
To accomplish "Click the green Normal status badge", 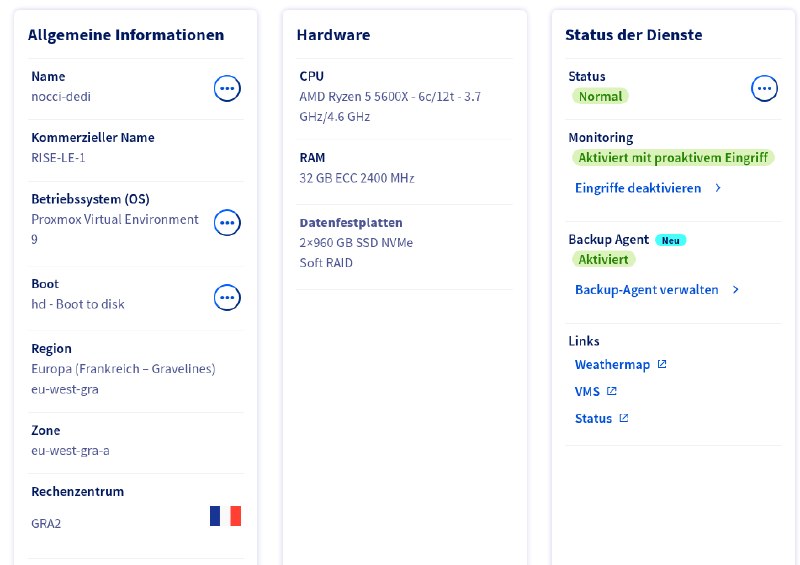I will (x=600, y=96).
